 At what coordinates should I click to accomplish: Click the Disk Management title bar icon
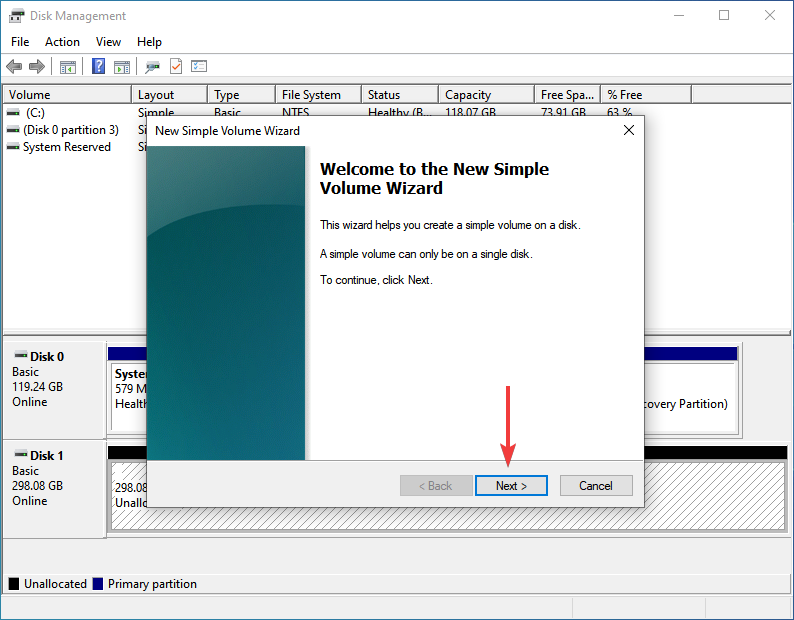[16, 16]
